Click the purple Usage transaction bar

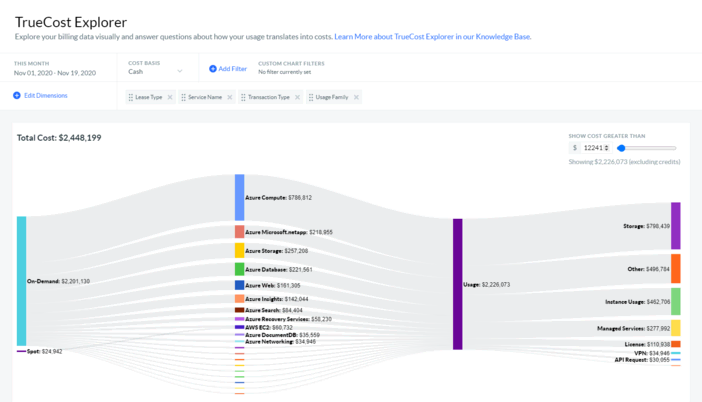[457, 284]
